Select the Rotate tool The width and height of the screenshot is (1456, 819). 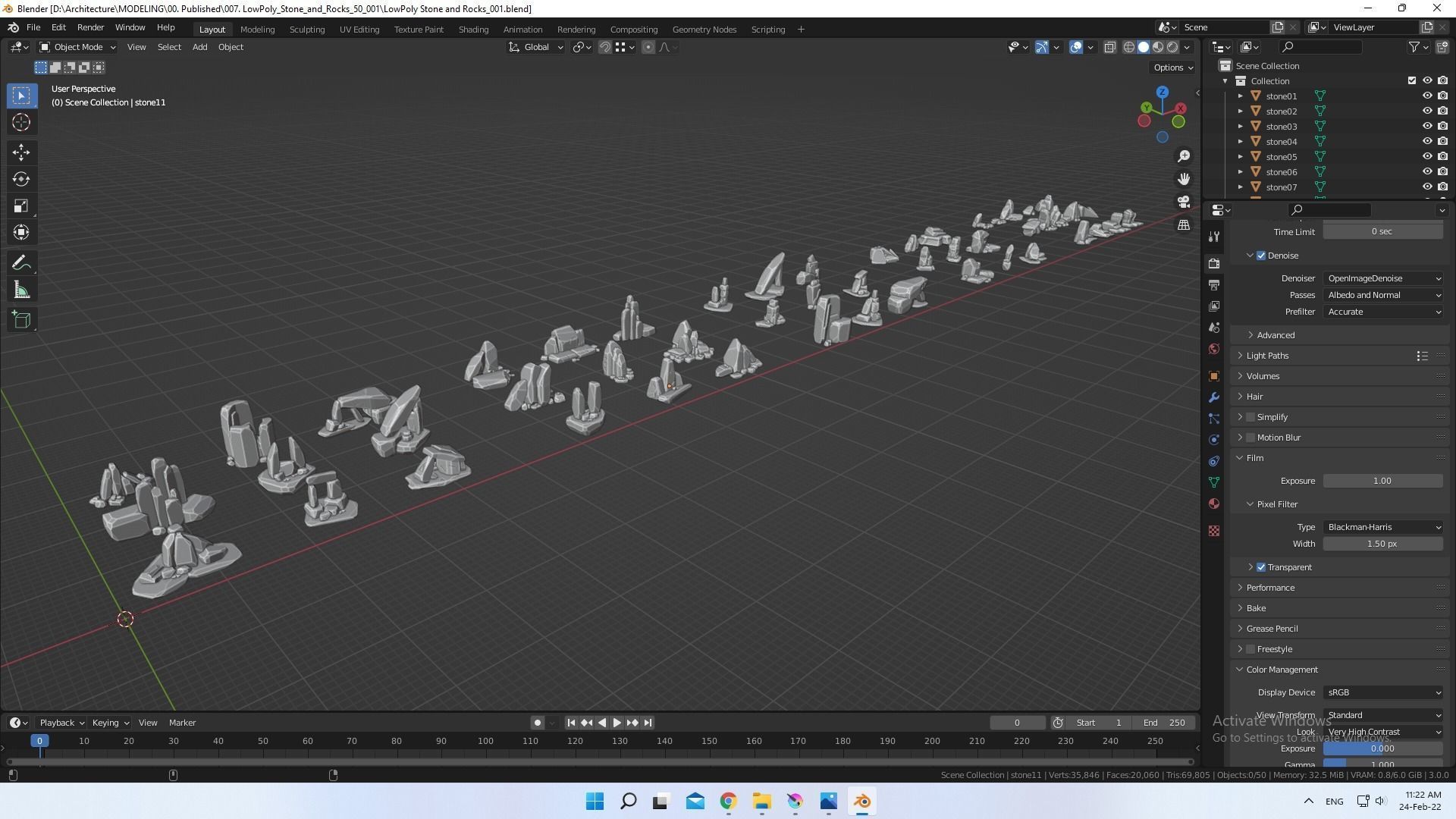(x=21, y=179)
